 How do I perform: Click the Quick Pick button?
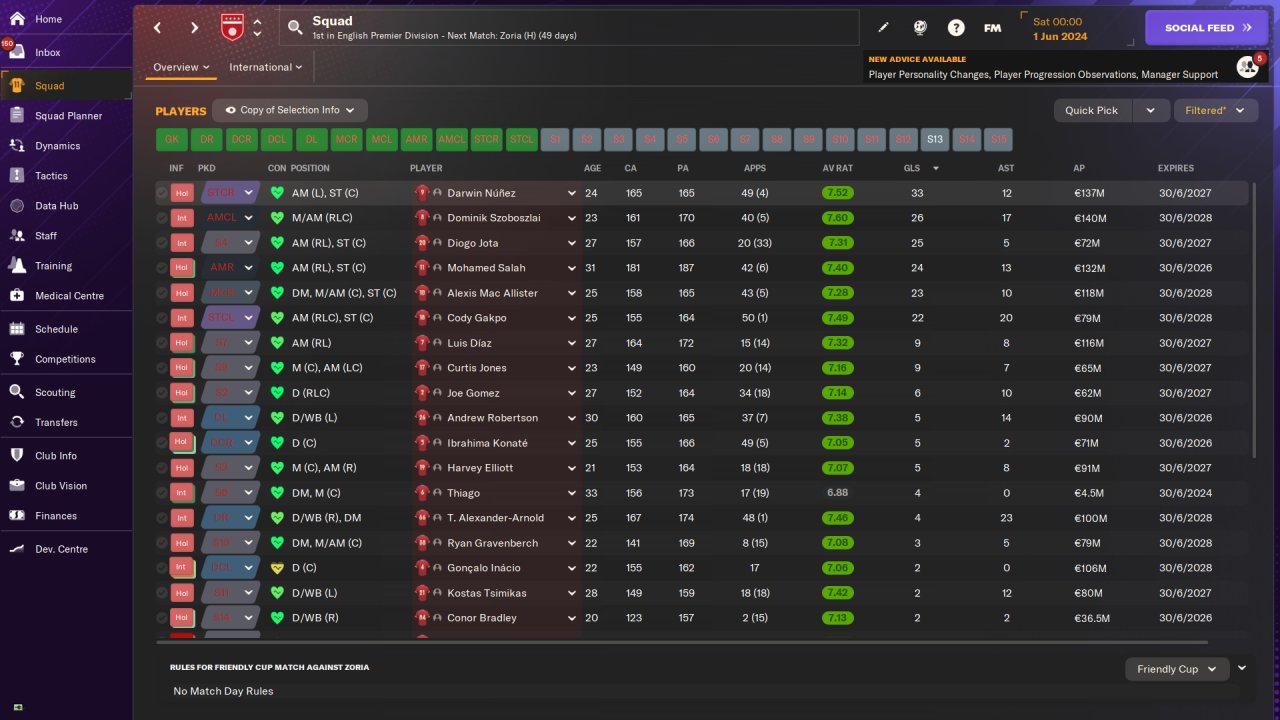coord(1092,110)
